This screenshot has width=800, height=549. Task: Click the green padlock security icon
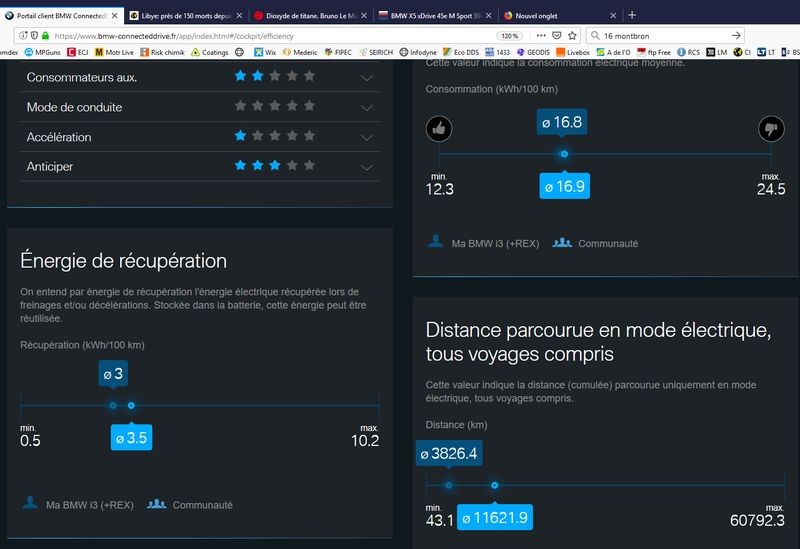click(45, 36)
